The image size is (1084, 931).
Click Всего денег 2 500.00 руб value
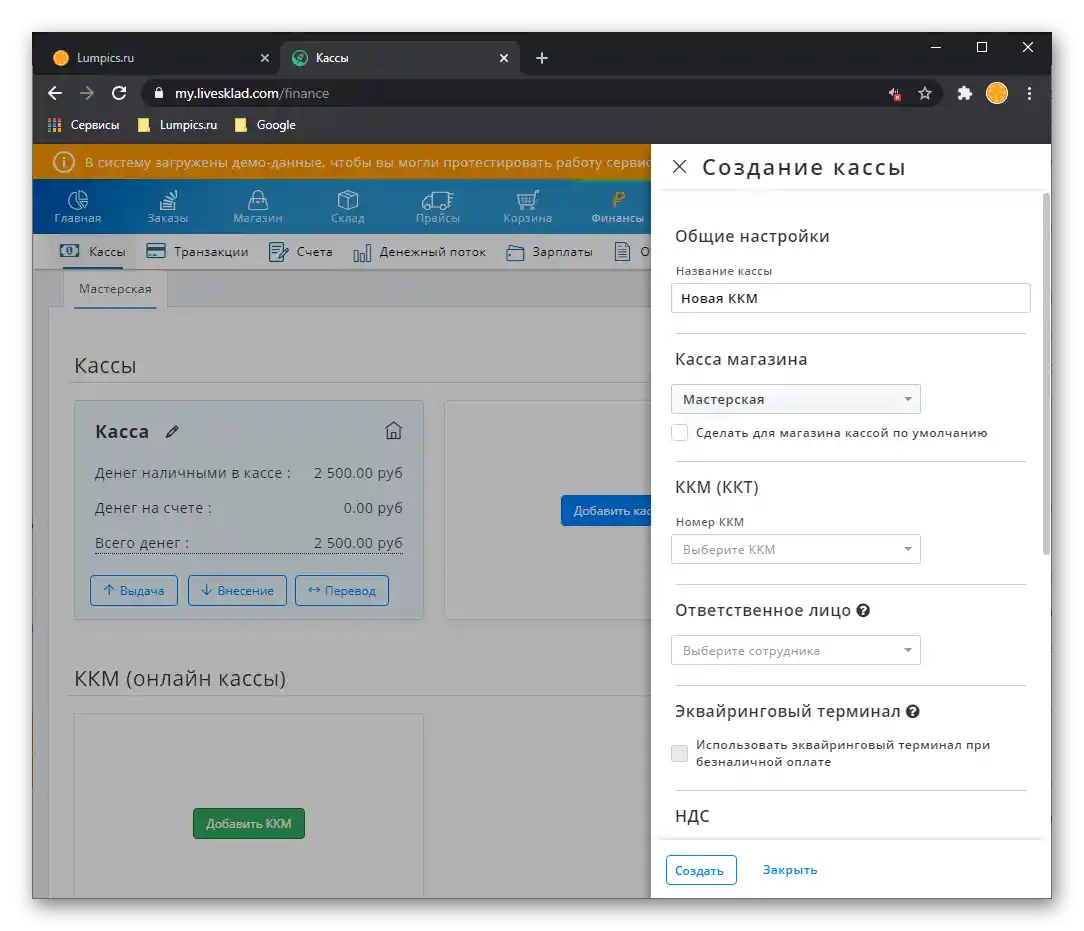pyautogui.click(x=358, y=543)
